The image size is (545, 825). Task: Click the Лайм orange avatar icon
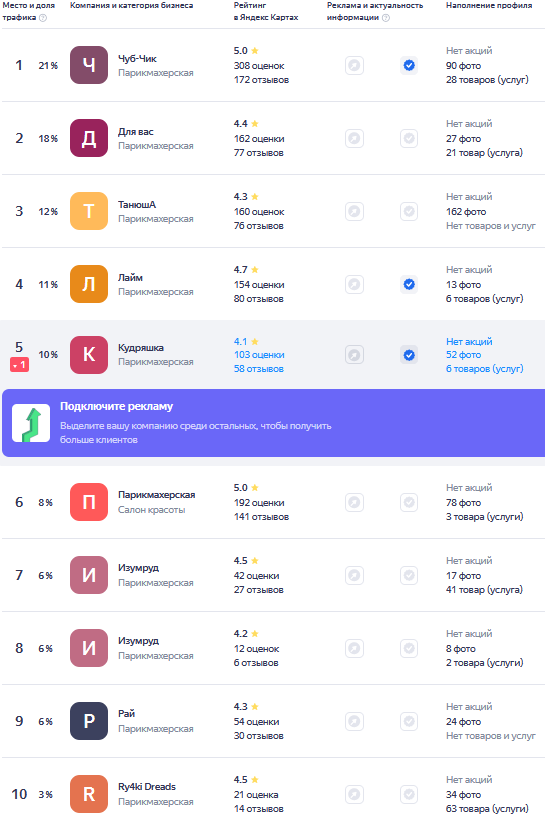coord(89,284)
